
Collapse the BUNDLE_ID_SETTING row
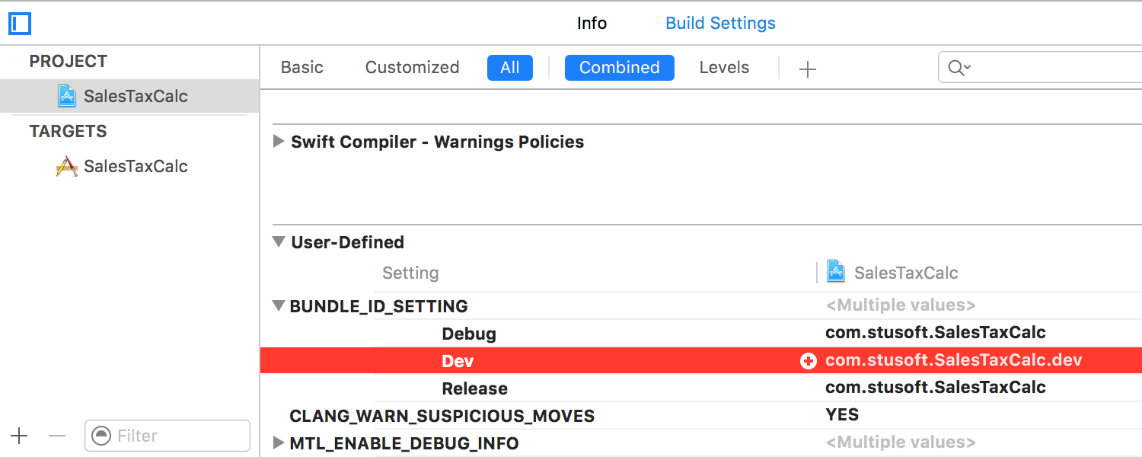(x=279, y=306)
